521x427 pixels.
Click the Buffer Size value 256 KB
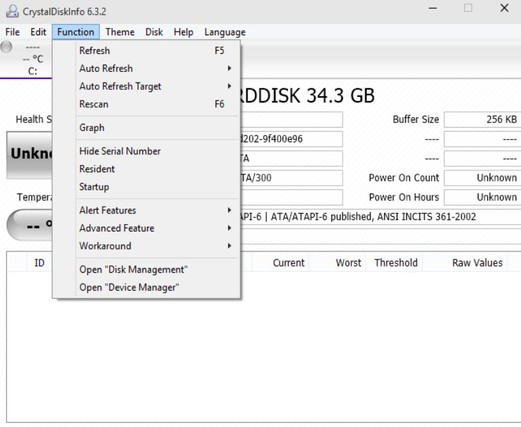click(x=482, y=119)
